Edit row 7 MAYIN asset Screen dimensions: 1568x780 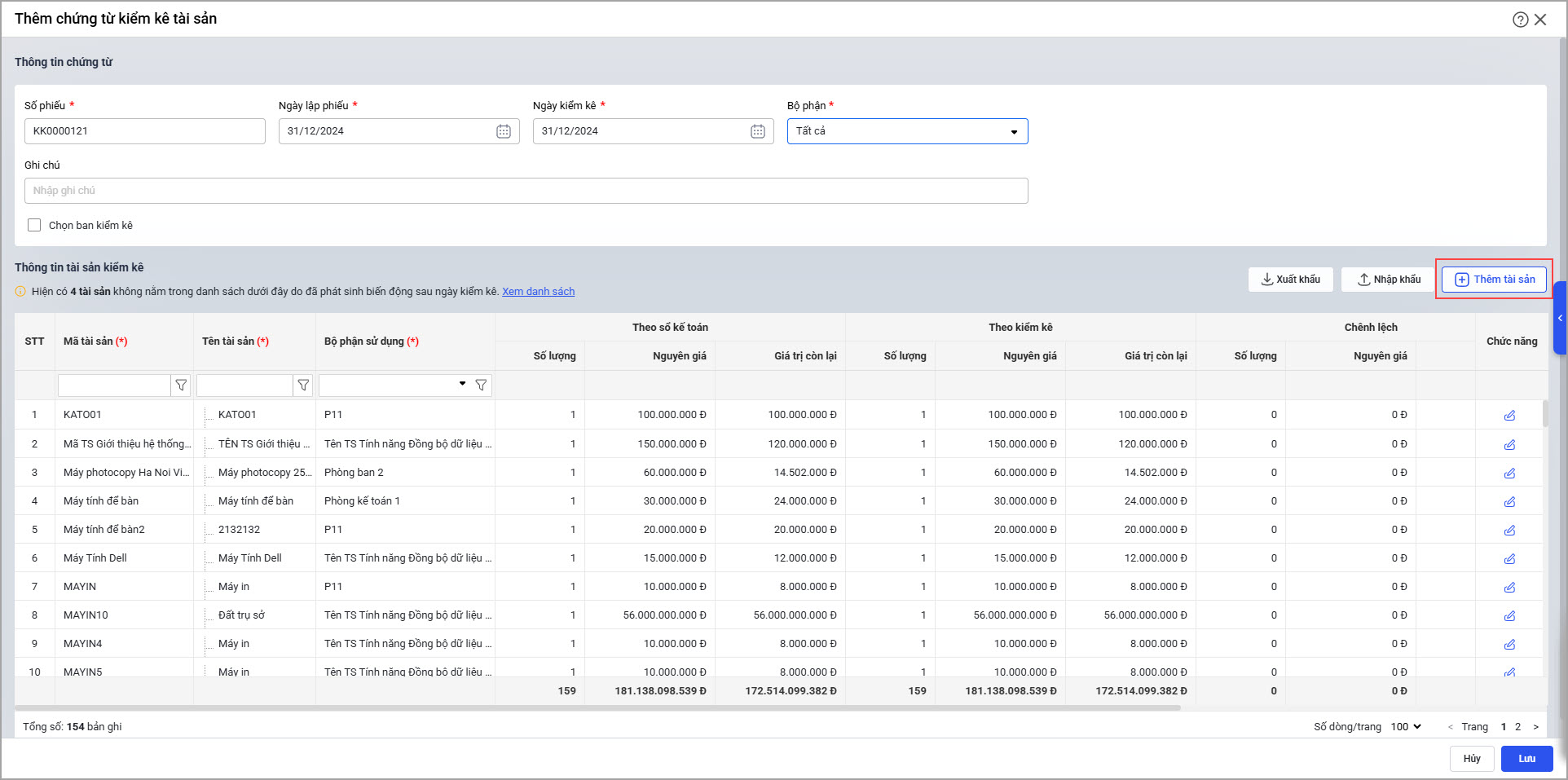coord(1509,588)
